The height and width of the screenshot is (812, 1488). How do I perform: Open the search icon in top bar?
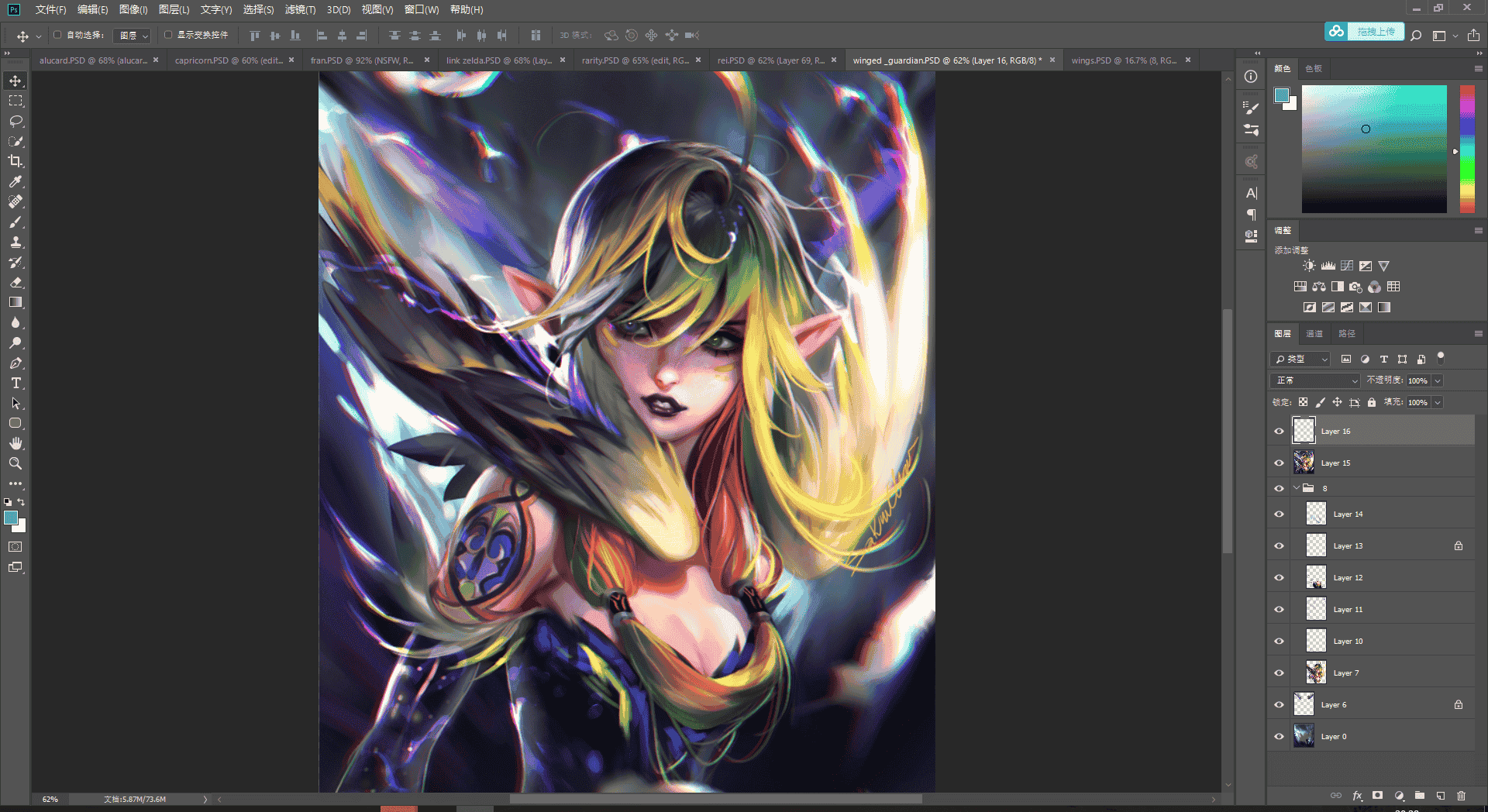pyautogui.click(x=1416, y=35)
